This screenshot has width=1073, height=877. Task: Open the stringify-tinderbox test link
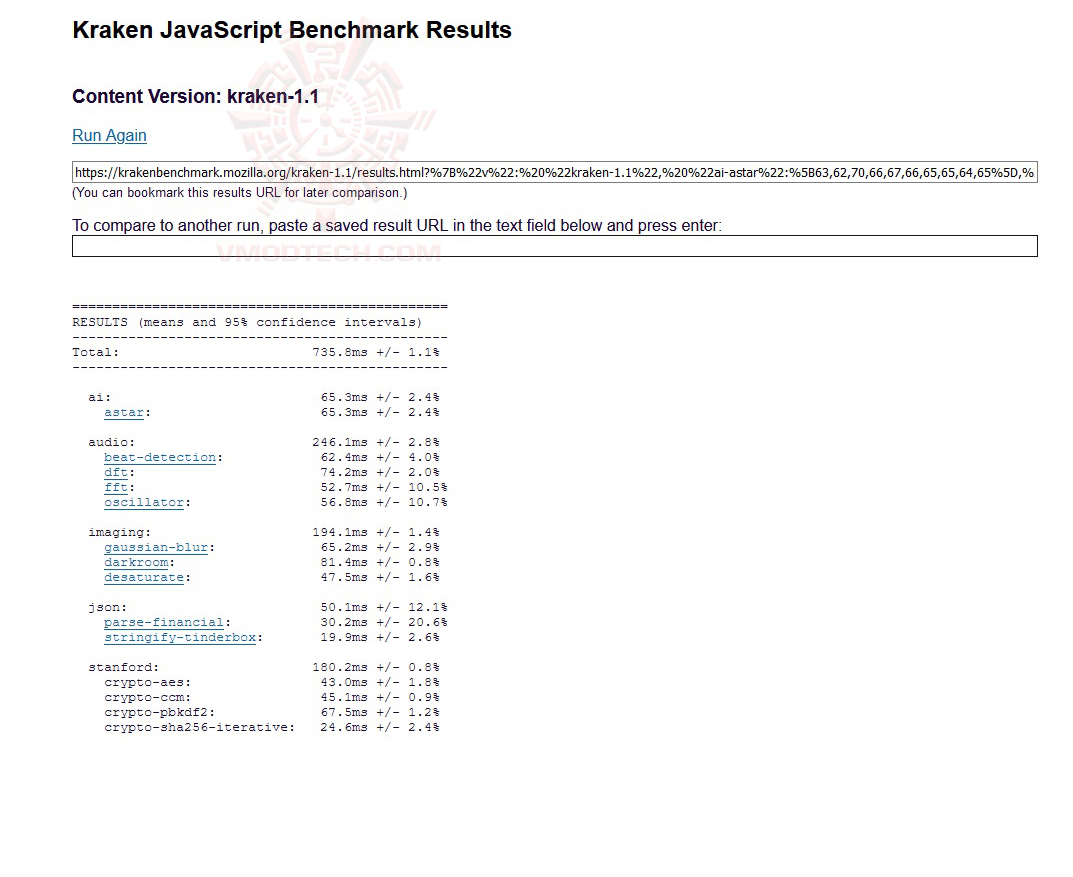[x=180, y=638]
